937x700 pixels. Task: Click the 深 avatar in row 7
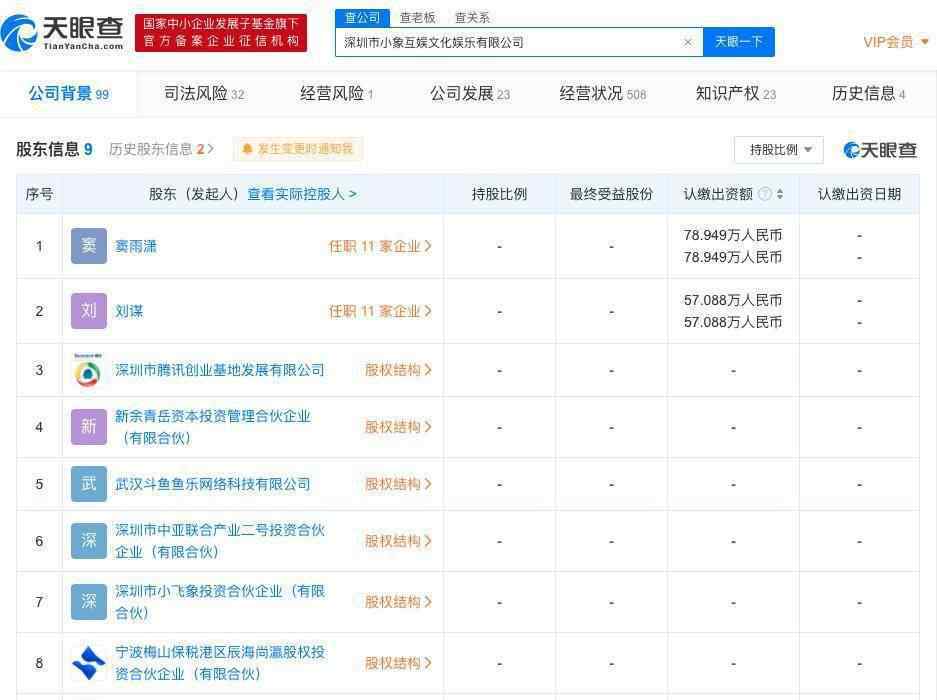[88, 601]
